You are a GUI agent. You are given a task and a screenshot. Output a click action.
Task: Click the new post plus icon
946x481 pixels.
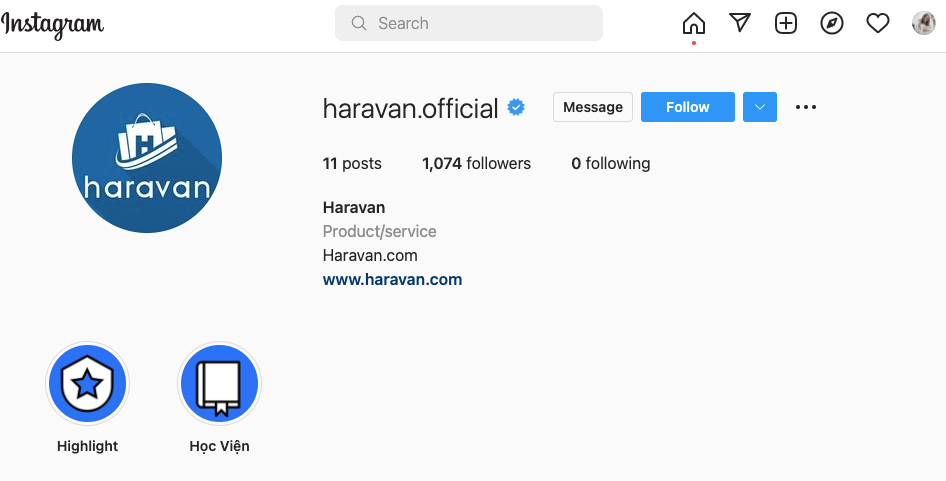click(786, 23)
